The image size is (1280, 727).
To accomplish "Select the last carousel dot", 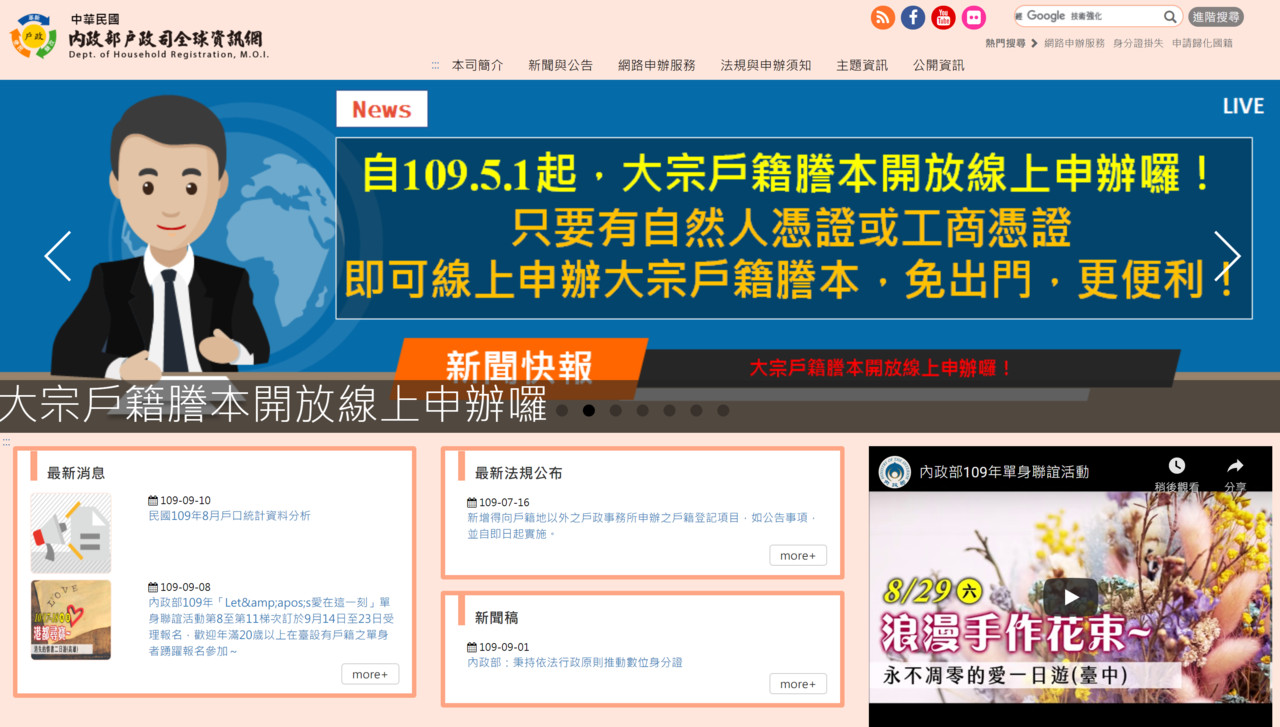I will [x=723, y=410].
